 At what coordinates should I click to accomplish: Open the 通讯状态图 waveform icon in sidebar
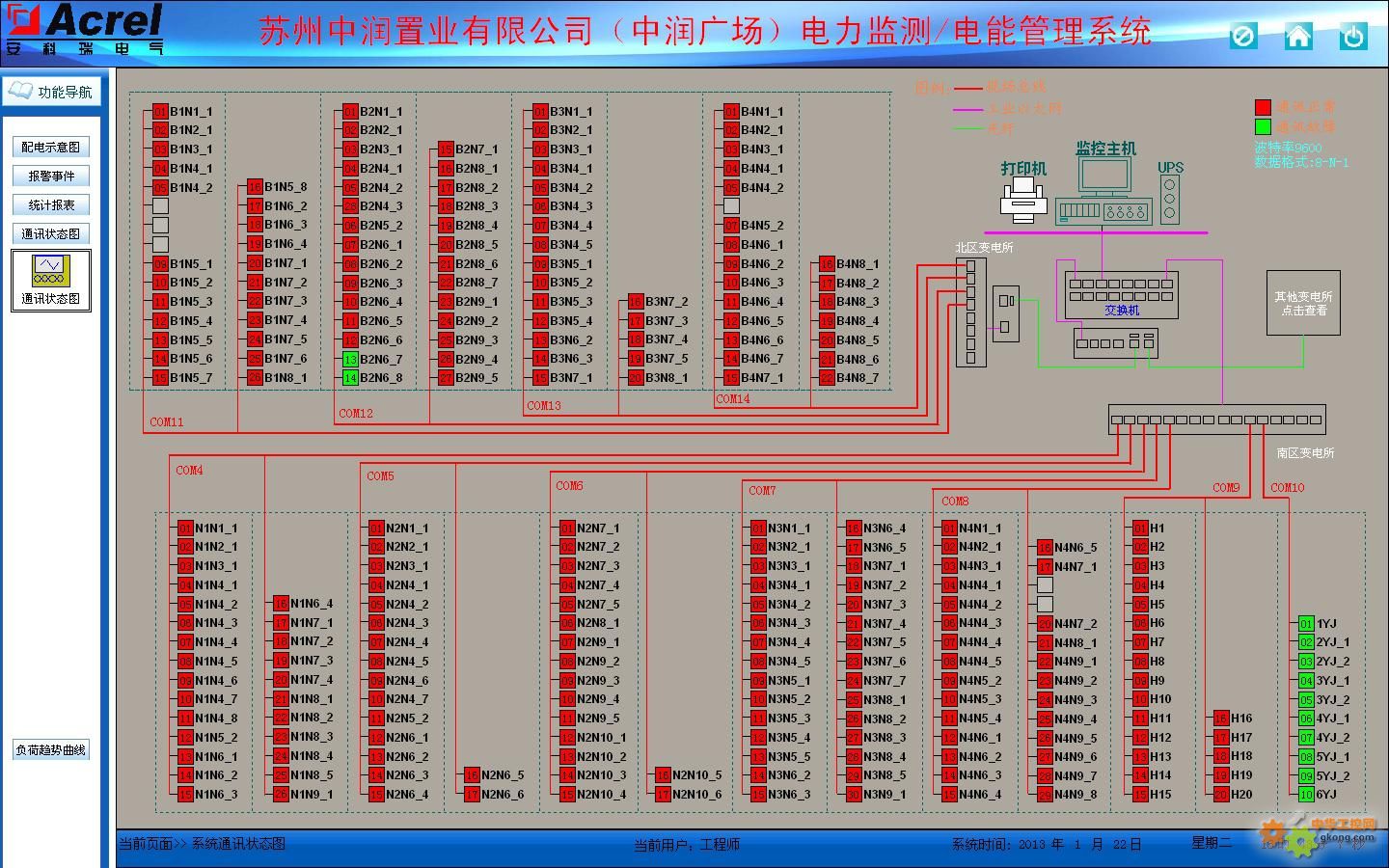51,271
